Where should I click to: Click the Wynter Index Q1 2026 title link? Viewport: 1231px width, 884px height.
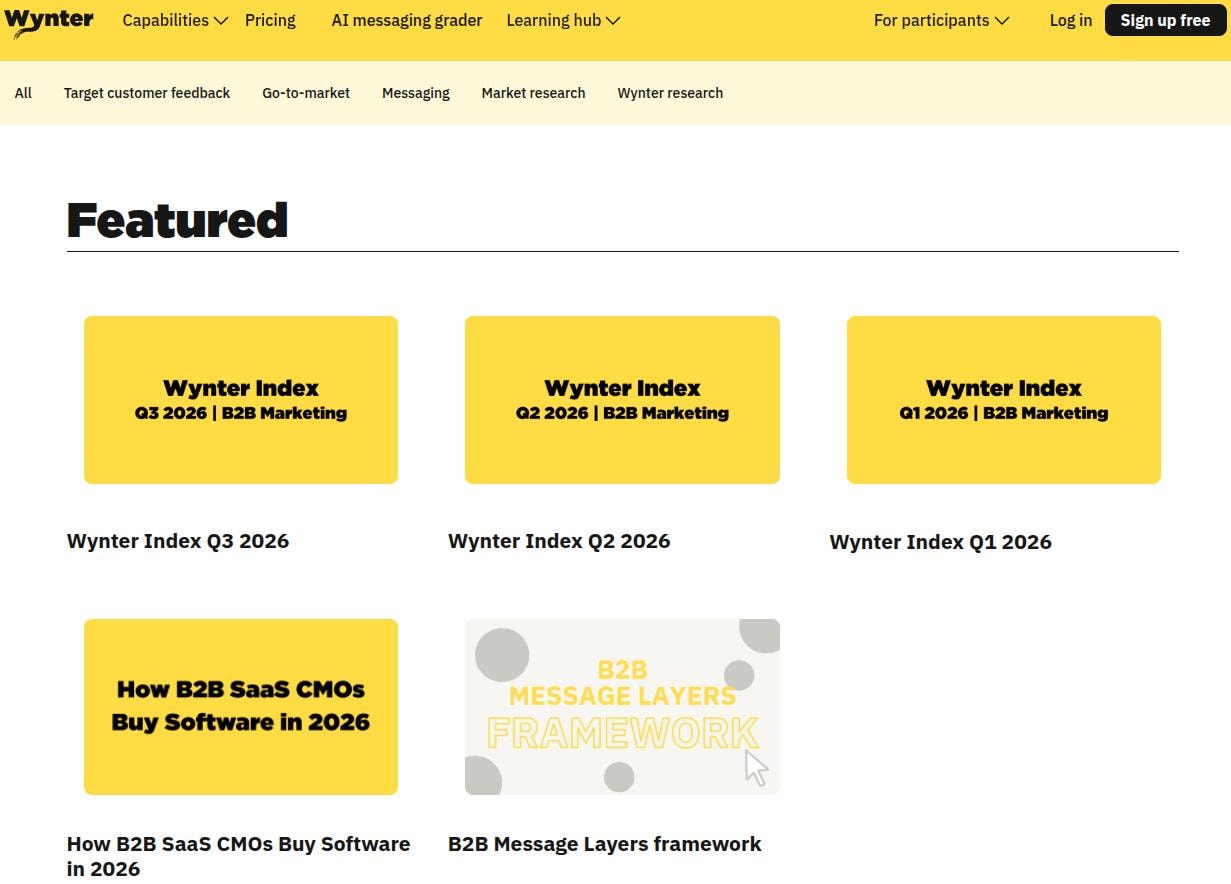941,542
